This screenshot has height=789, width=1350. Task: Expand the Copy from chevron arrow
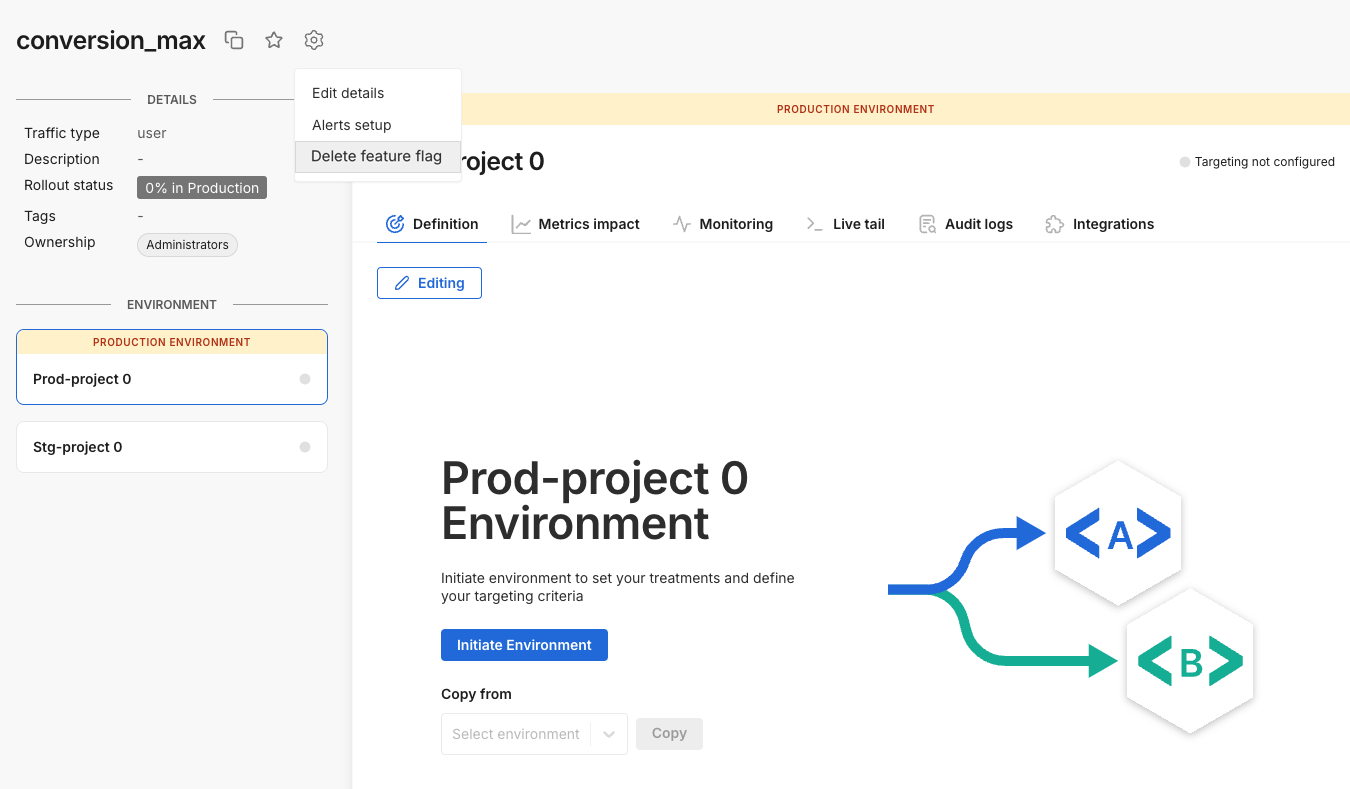coord(608,734)
